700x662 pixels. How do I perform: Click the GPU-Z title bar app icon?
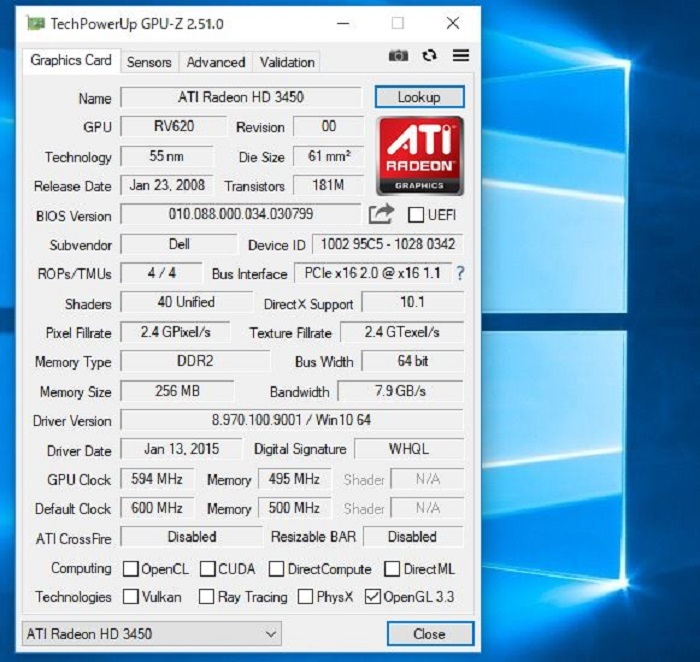[x=36, y=23]
